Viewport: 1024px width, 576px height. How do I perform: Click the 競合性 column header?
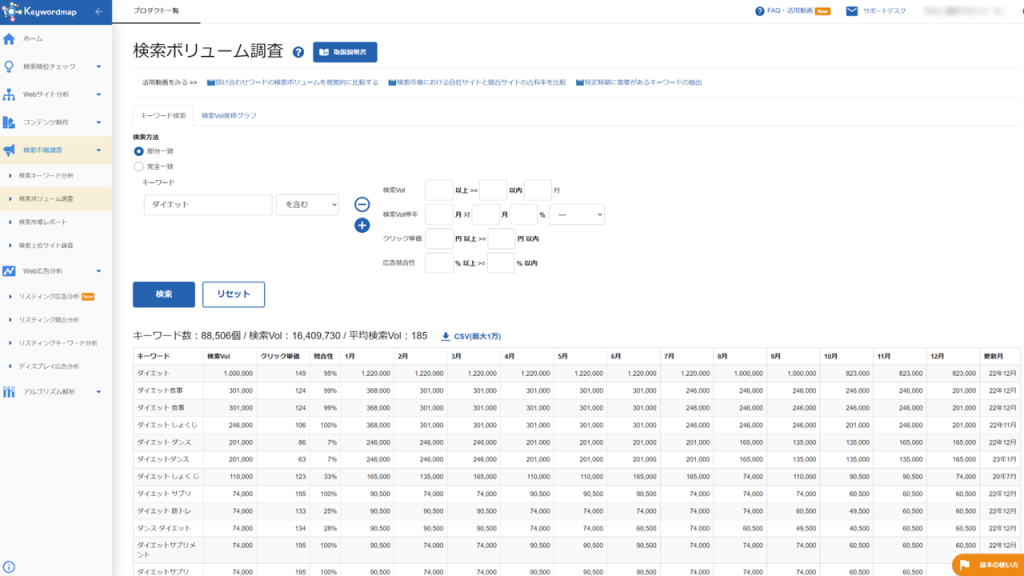[323, 357]
